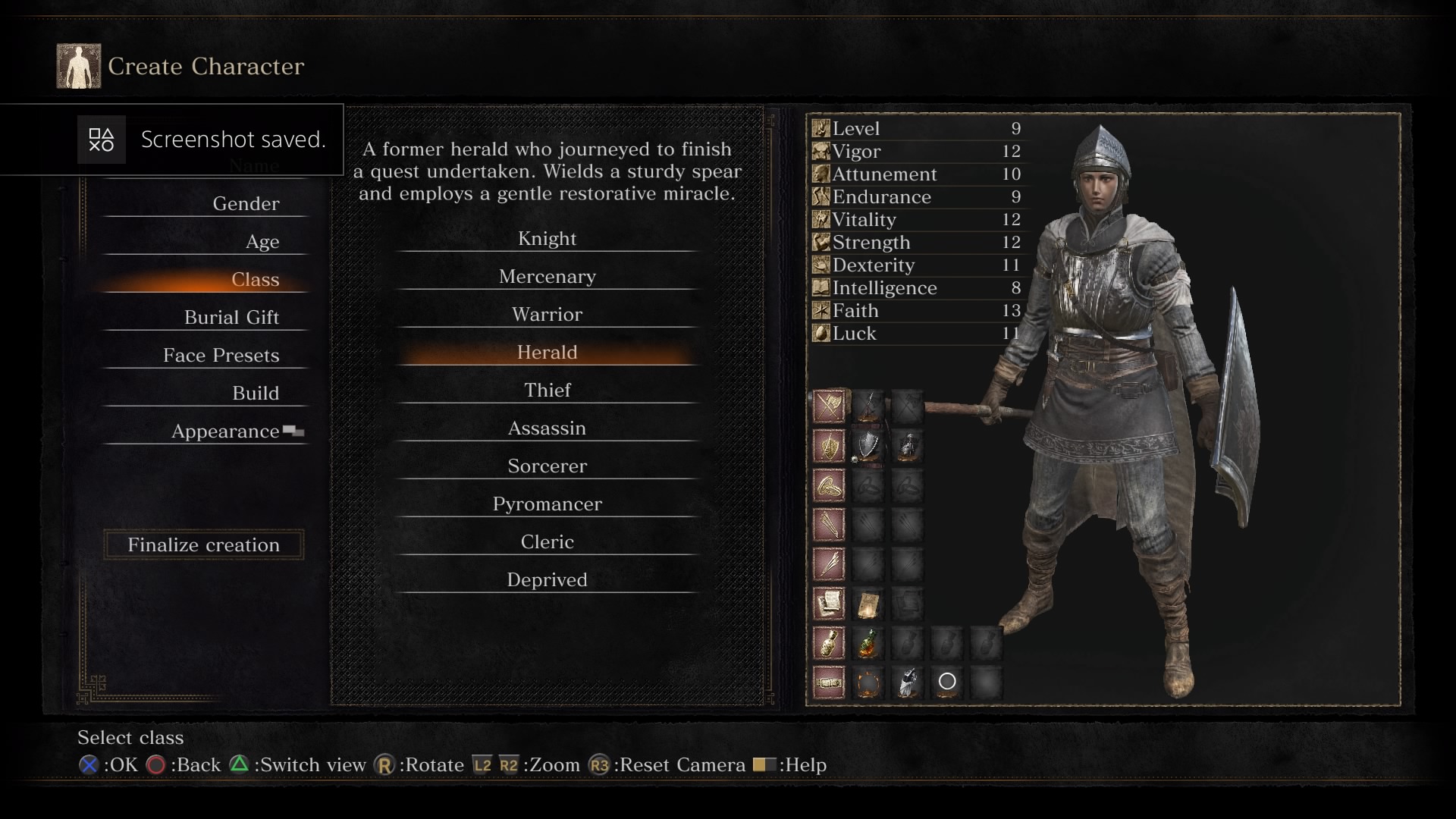The height and width of the screenshot is (819, 1456).
Task: Click the Create Character body silhouette icon
Action: tap(78, 66)
